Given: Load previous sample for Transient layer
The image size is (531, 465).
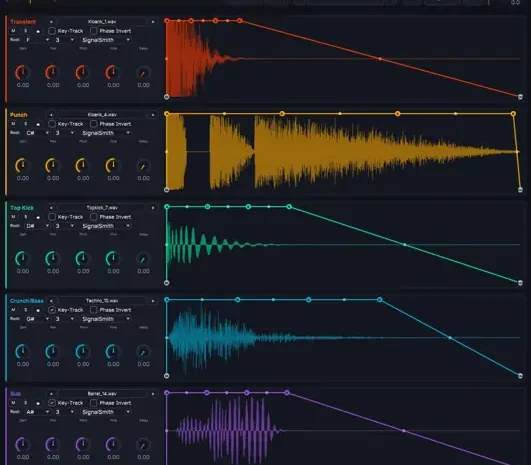Looking at the screenshot, I should pyautogui.click(x=51, y=22).
